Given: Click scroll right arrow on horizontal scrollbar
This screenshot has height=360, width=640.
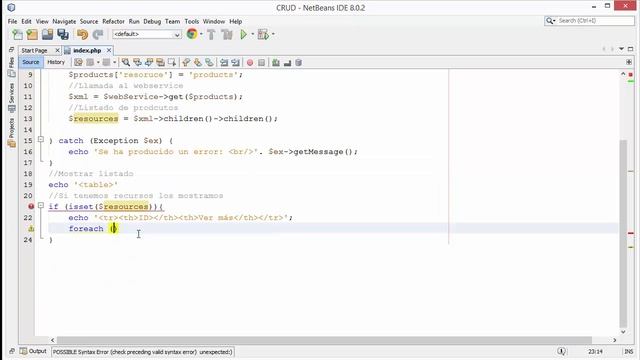Looking at the screenshot, I should 615,340.
